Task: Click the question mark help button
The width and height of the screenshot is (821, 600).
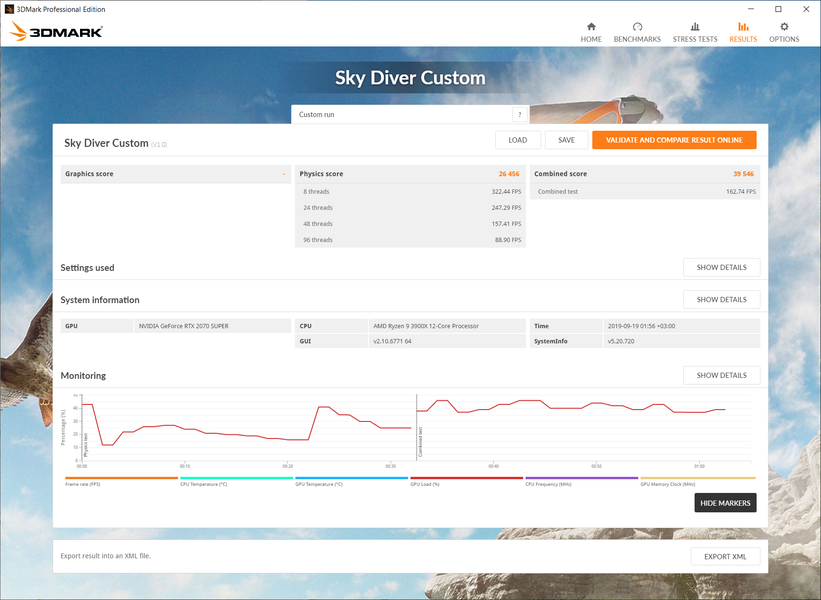Action: point(519,114)
